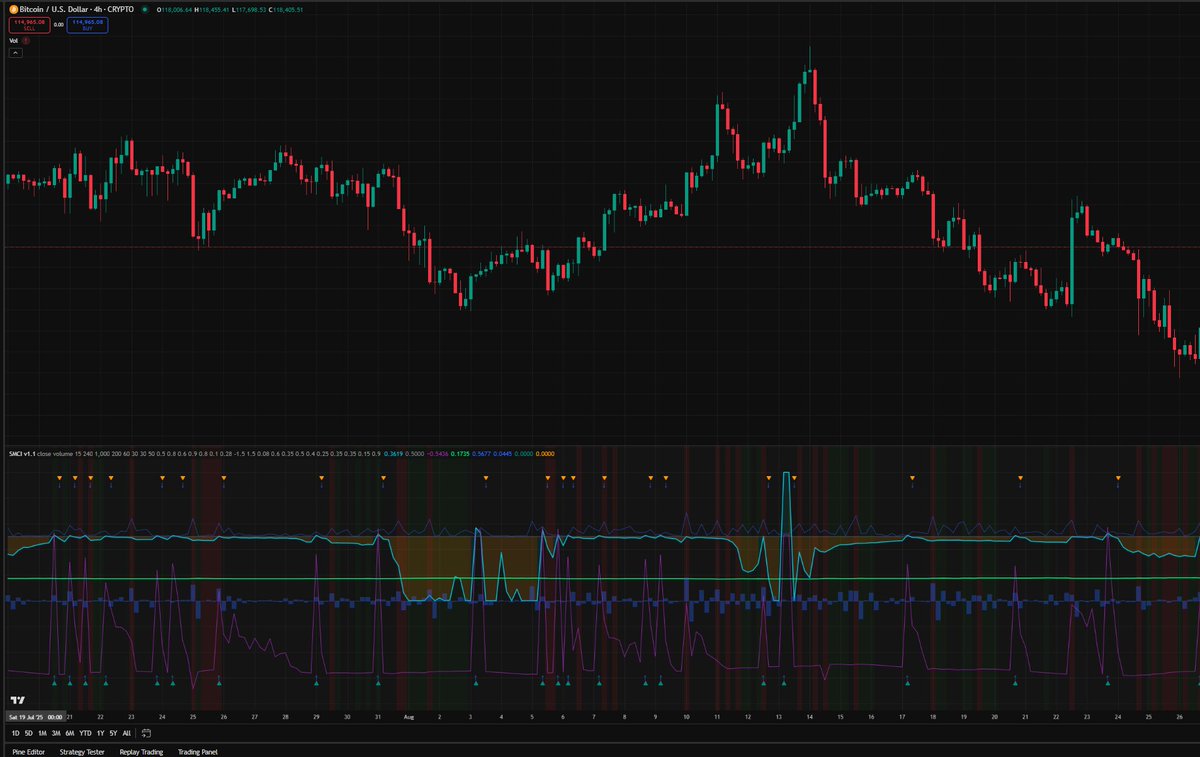Open the go-to-date calendar icon
The image size is (1200, 757).
tap(146, 733)
